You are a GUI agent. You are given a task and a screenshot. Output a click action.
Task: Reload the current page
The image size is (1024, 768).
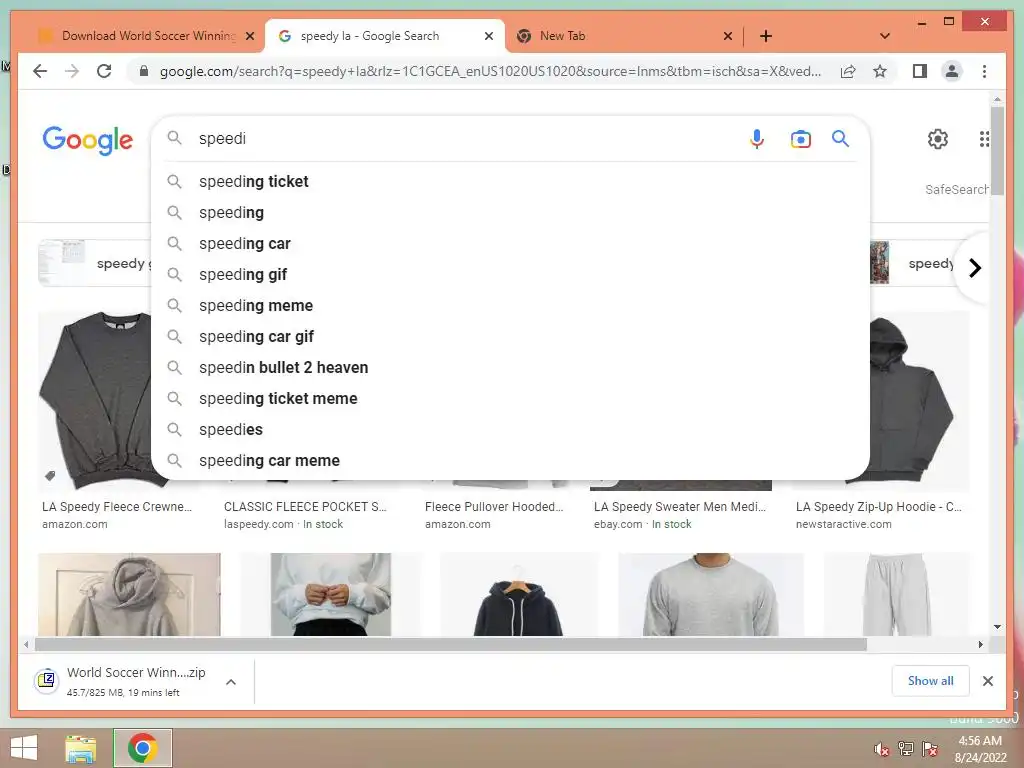(x=104, y=71)
